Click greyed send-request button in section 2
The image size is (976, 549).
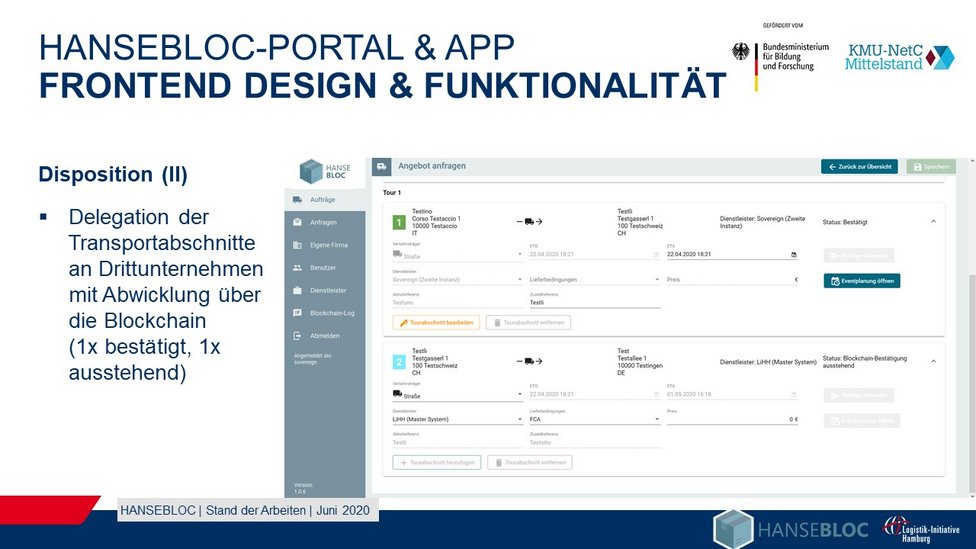859,395
